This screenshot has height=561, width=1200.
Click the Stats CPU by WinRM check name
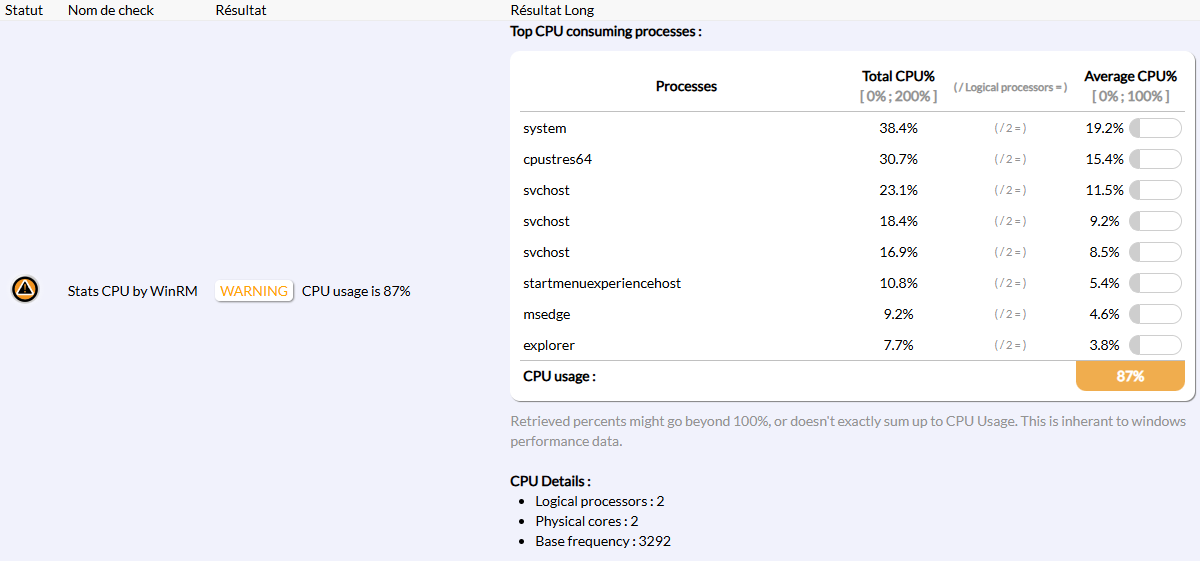click(132, 291)
